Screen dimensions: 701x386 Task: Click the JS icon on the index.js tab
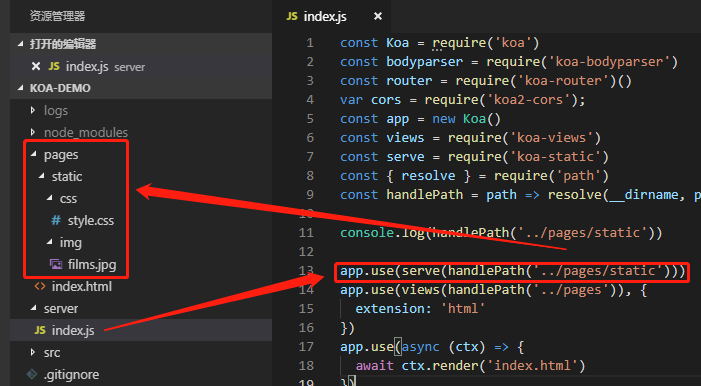tap(292, 17)
